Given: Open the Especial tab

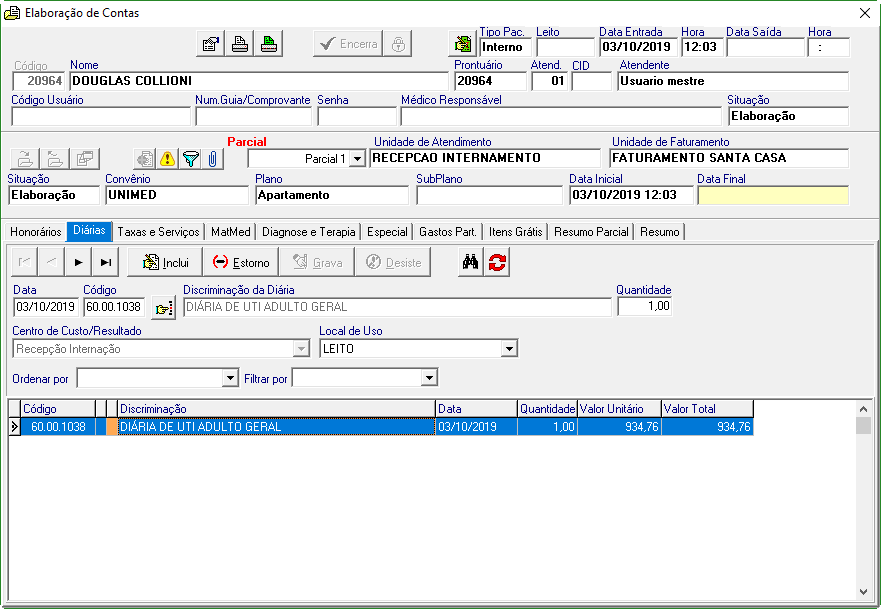Looking at the screenshot, I should [x=387, y=232].
